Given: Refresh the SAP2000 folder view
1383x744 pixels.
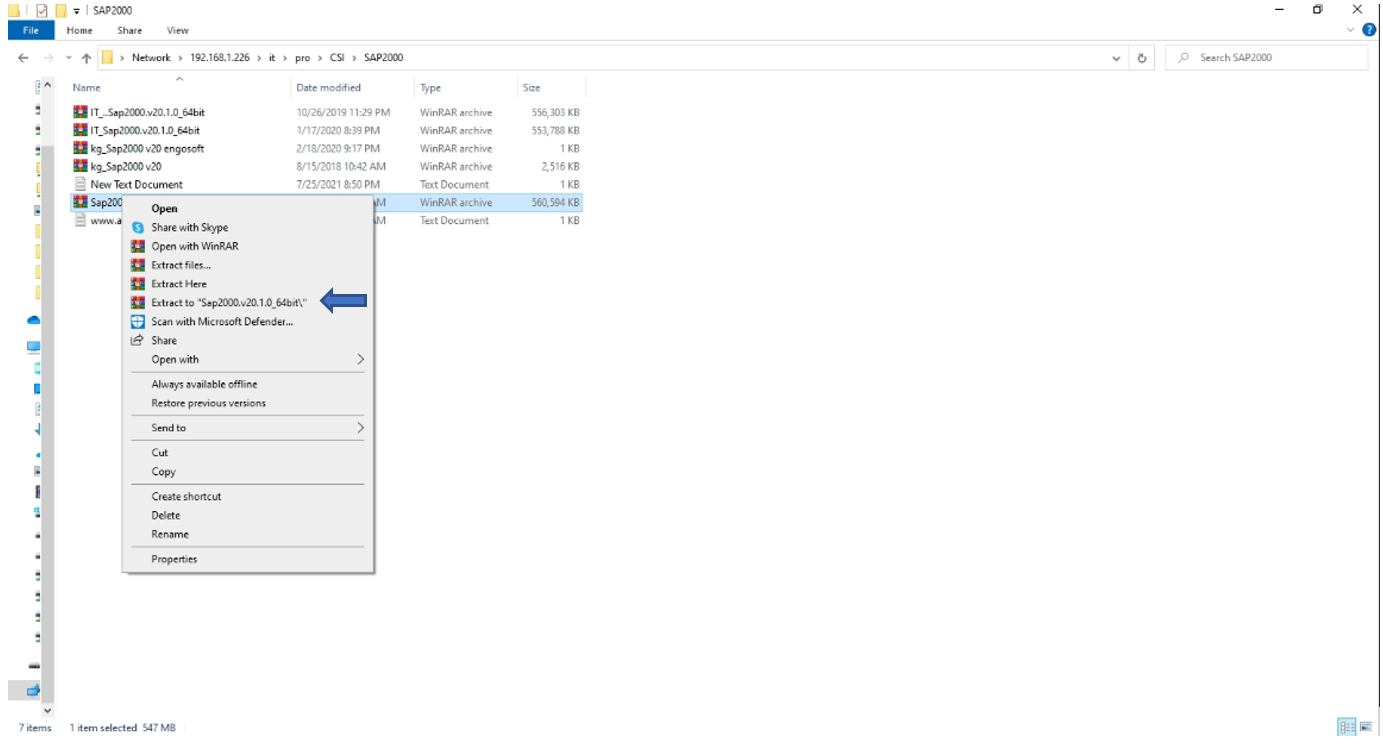Looking at the screenshot, I should [x=1142, y=58].
